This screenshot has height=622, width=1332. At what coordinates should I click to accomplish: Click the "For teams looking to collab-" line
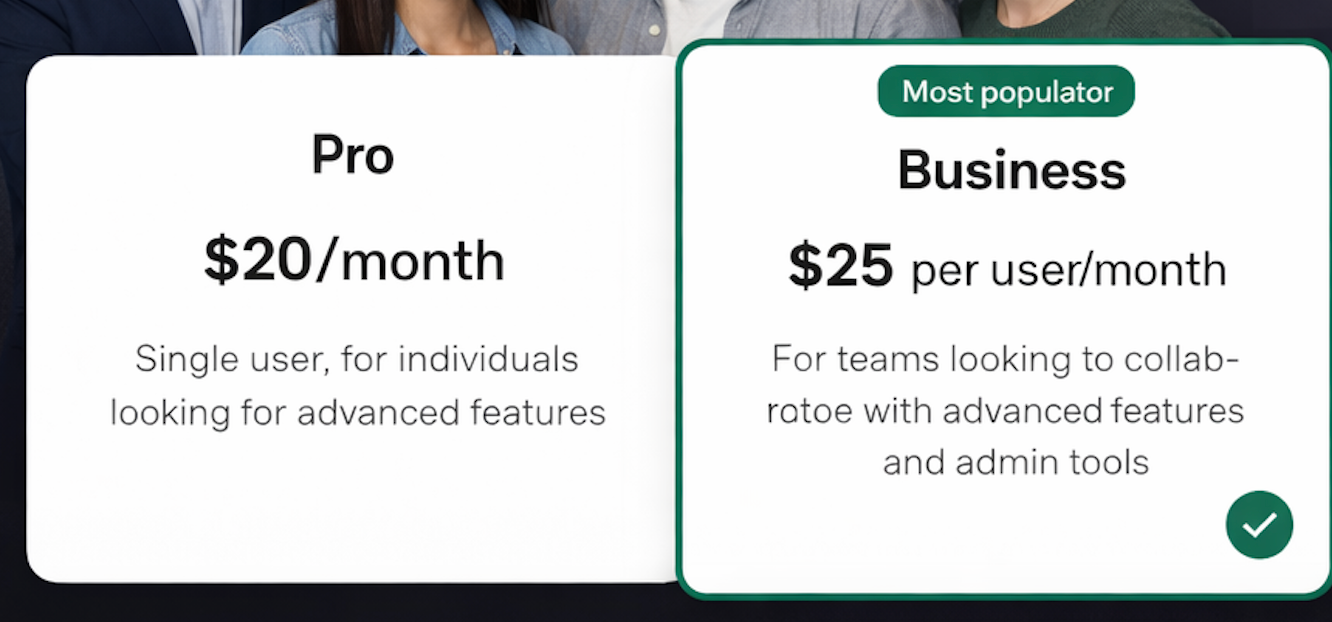1005,358
